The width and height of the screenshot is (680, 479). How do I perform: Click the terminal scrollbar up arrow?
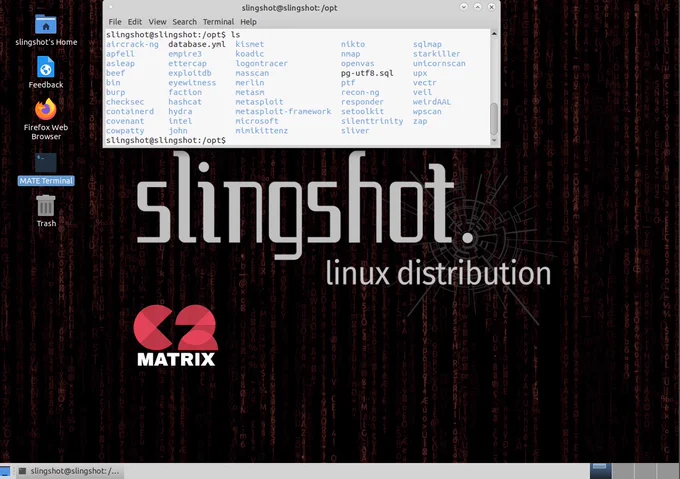tap(494, 33)
